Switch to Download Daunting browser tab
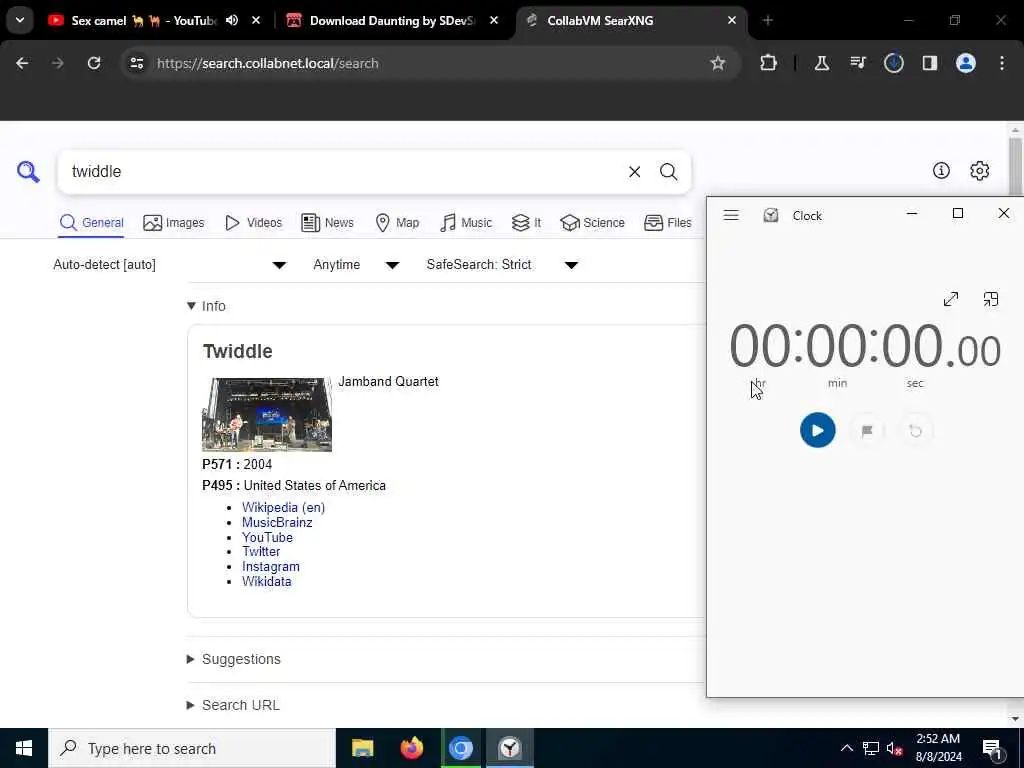This screenshot has height=768, width=1024. click(x=392, y=20)
